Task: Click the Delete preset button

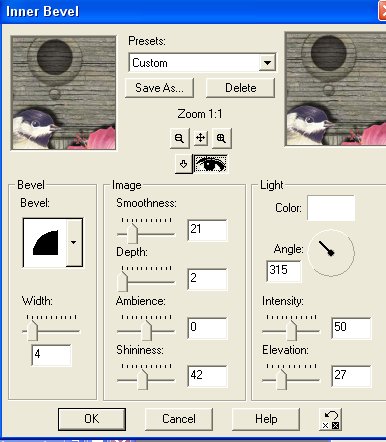Action: coord(241,88)
